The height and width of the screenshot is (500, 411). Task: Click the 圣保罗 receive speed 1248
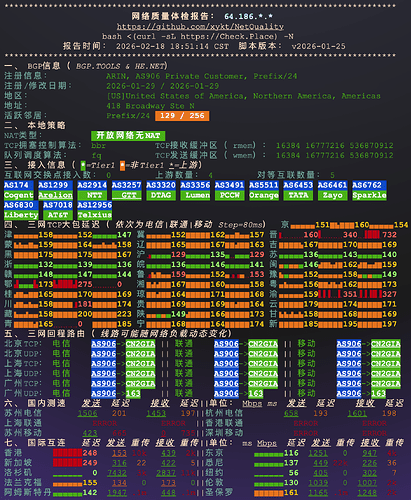(367, 492)
